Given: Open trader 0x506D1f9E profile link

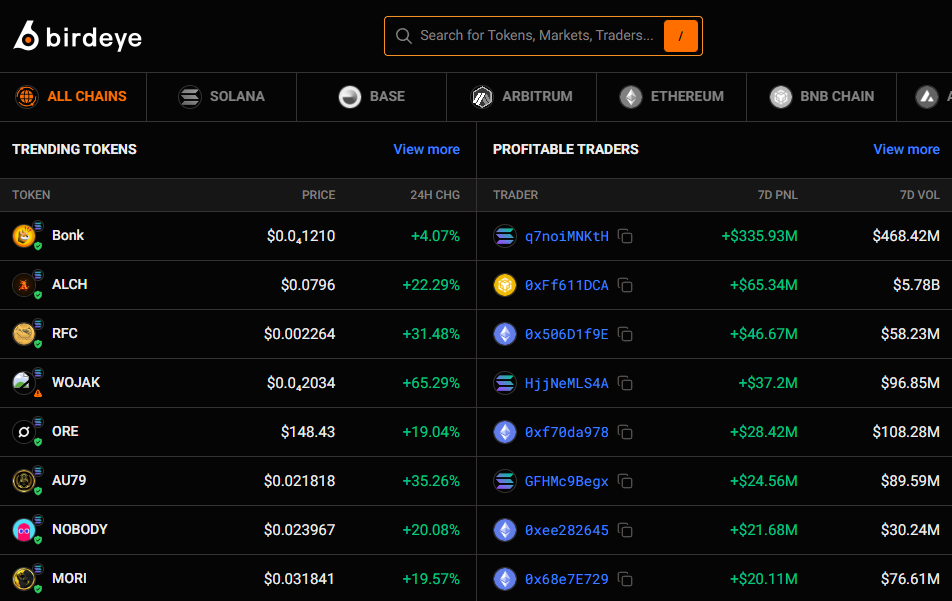Looking at the screenshot, I should (x=566, y=334).
